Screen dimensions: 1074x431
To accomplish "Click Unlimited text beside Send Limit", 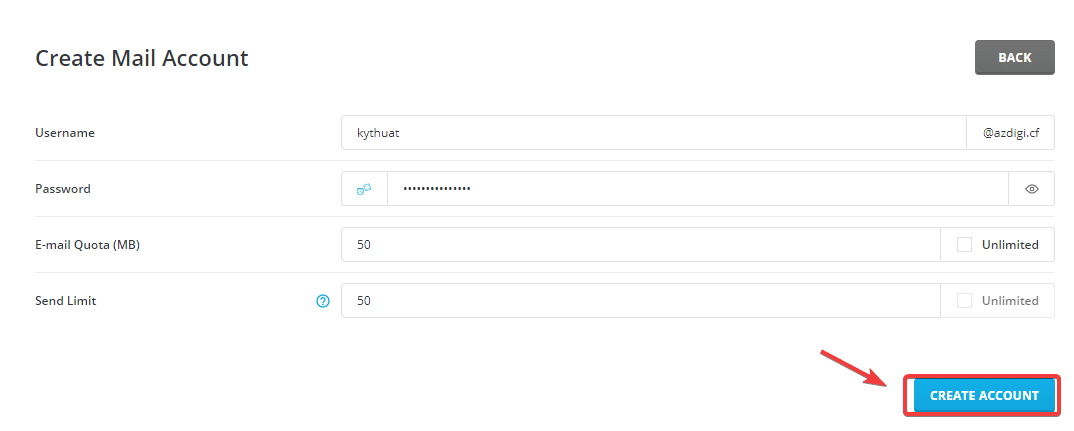I will (x=1010, y=300).
